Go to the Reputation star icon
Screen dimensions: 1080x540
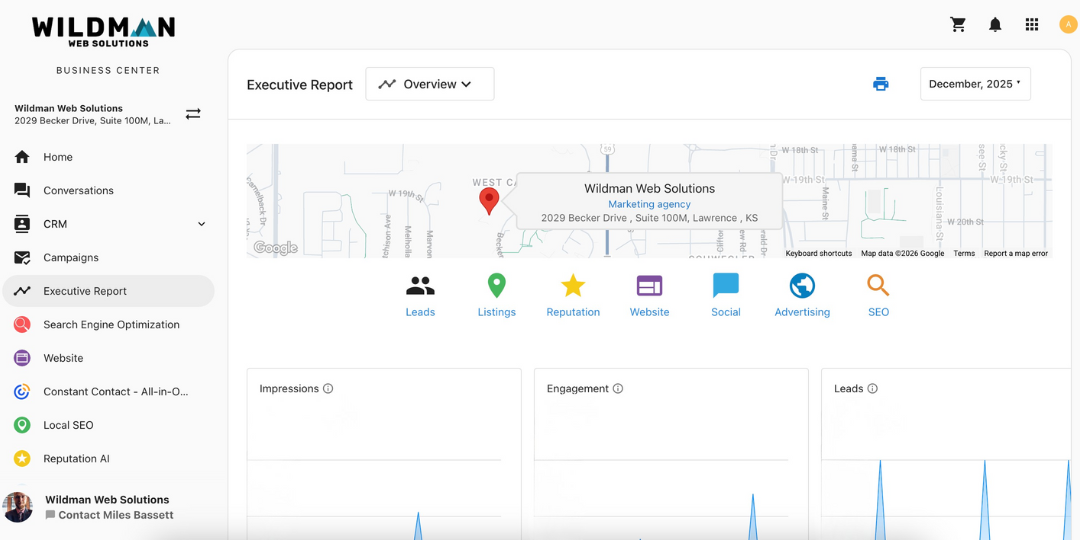[x=573, y=287]
